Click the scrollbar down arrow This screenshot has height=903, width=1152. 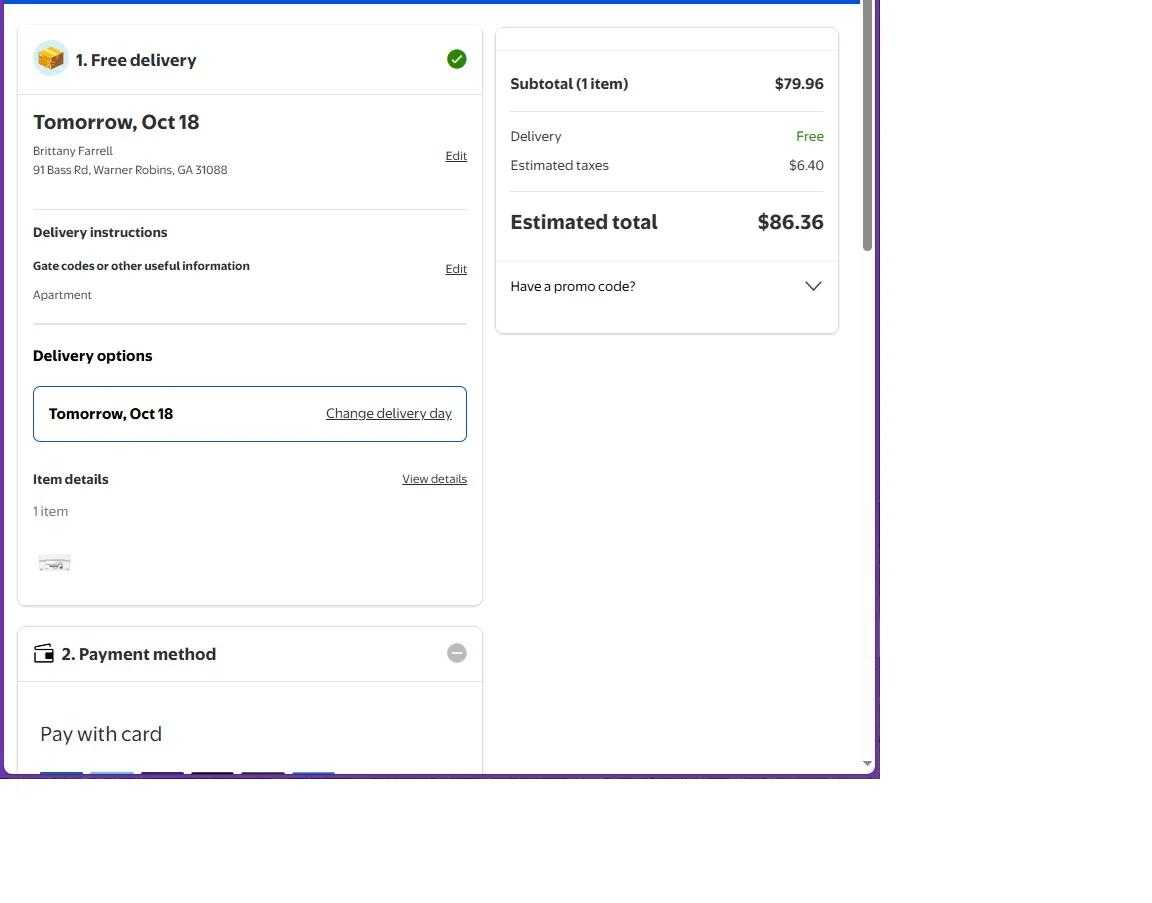(867, 763)
